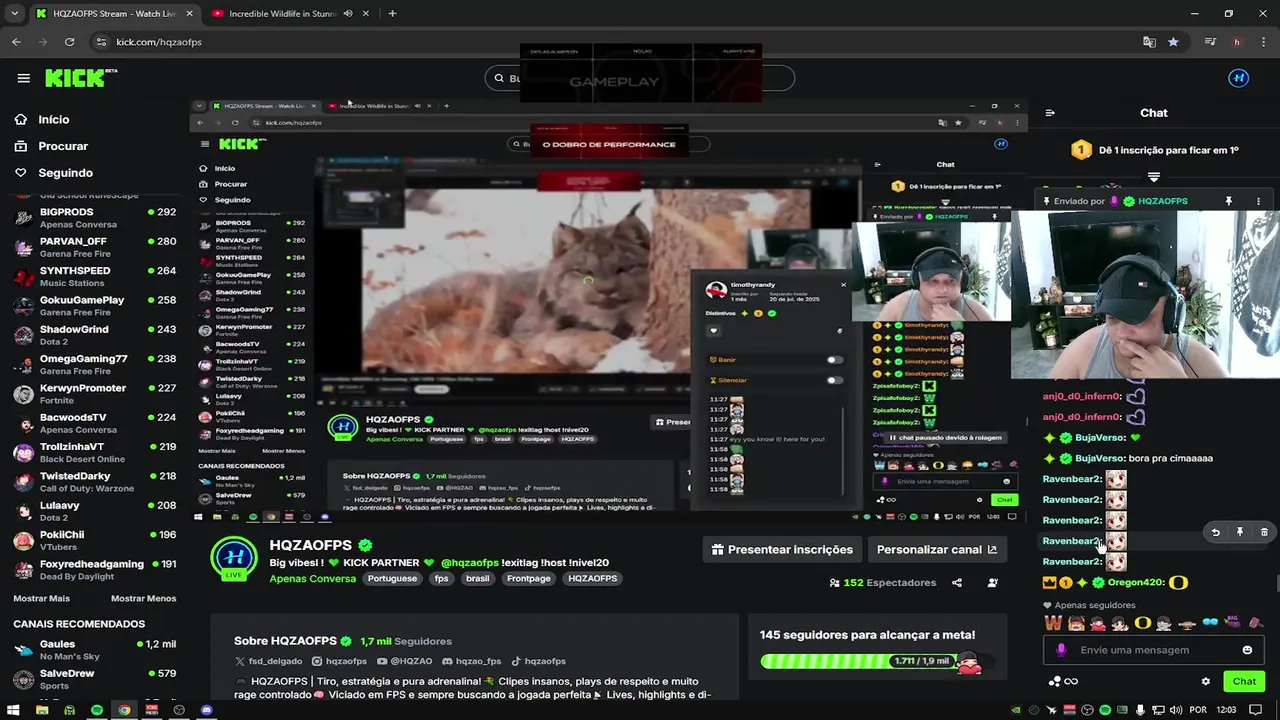Switch to the Incredible Wildlife tab
The width and height of the screenshot is (1280, 720).
(290, 13)
